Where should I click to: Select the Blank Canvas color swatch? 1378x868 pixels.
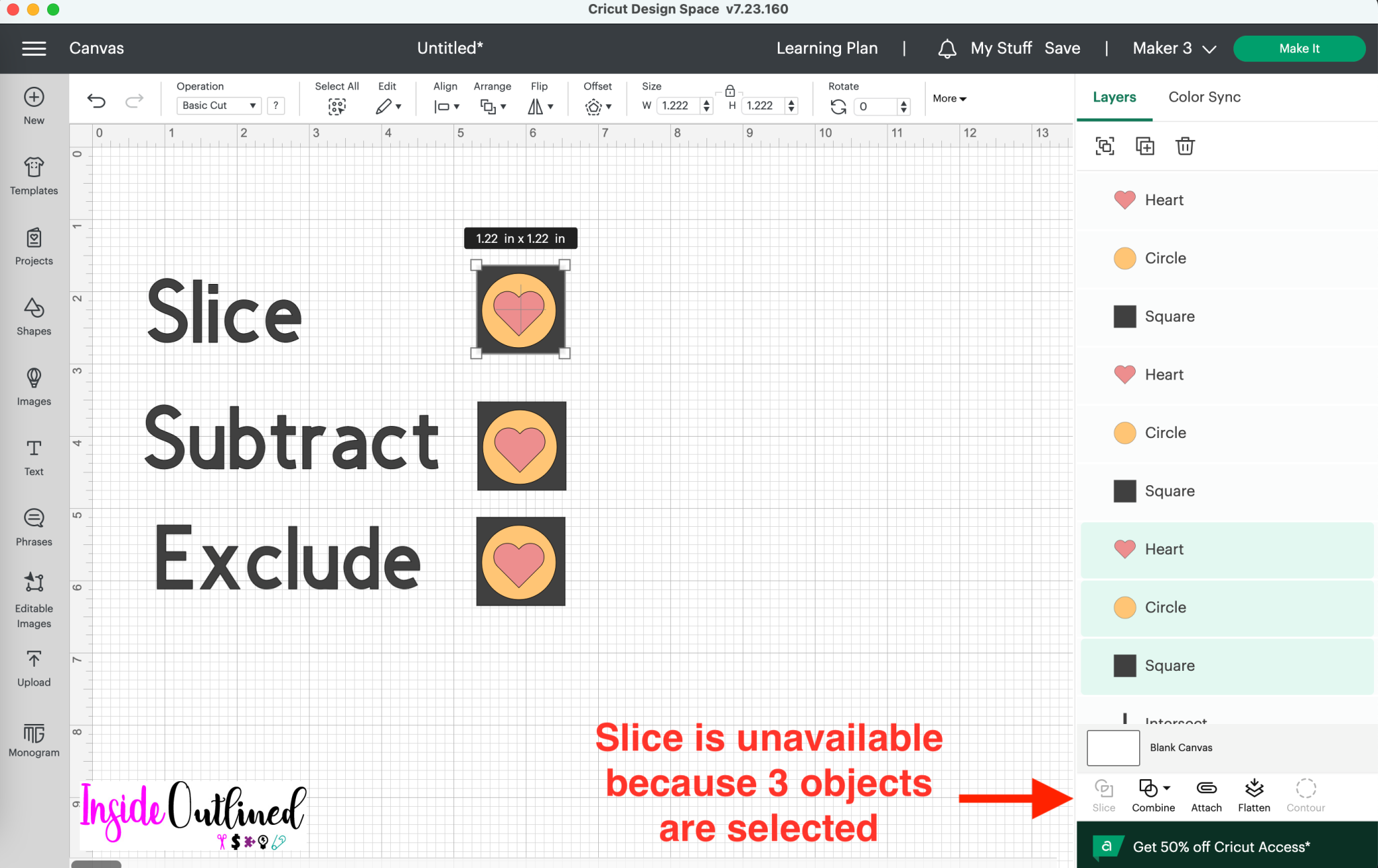1112,748
